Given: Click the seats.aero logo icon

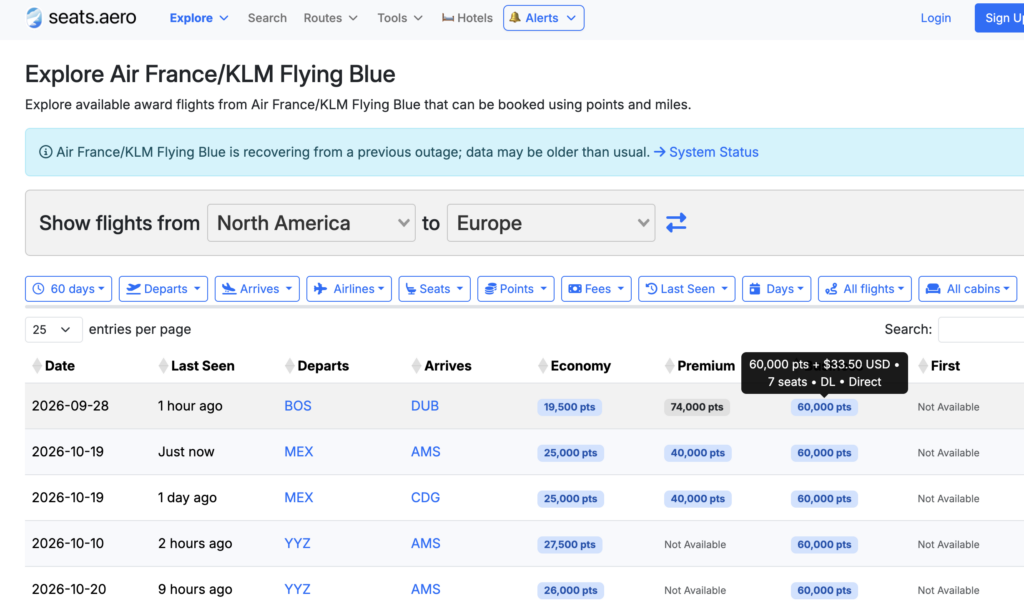Looking at the screenshot, I should 34,18.
